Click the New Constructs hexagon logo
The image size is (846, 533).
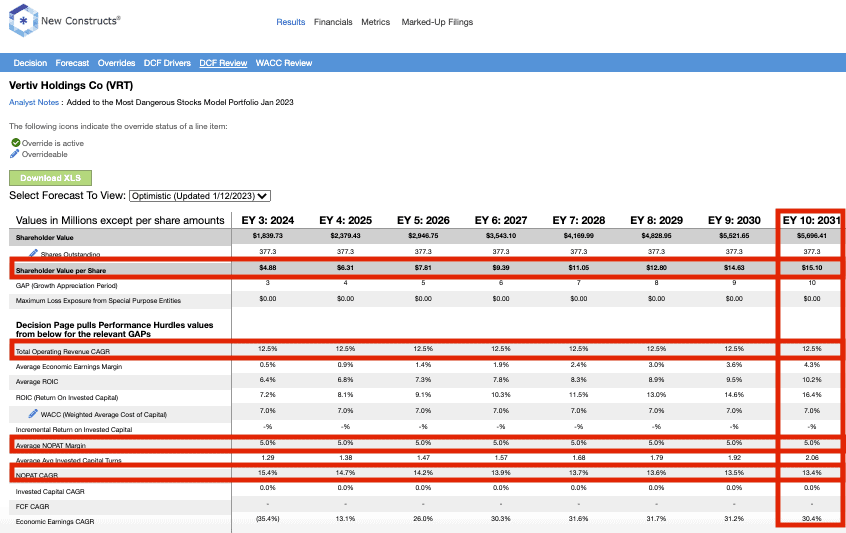click(x=23, y=20)
